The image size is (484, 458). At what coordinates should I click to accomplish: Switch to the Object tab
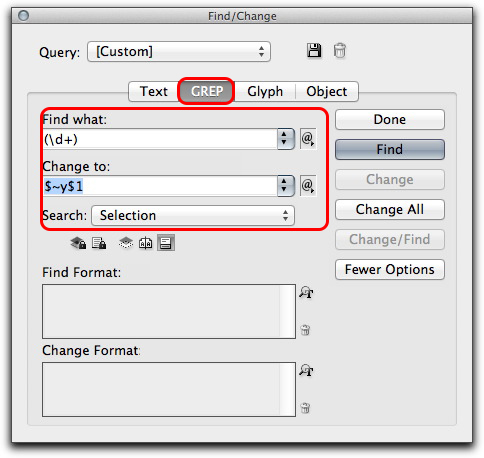coord(327,91)
